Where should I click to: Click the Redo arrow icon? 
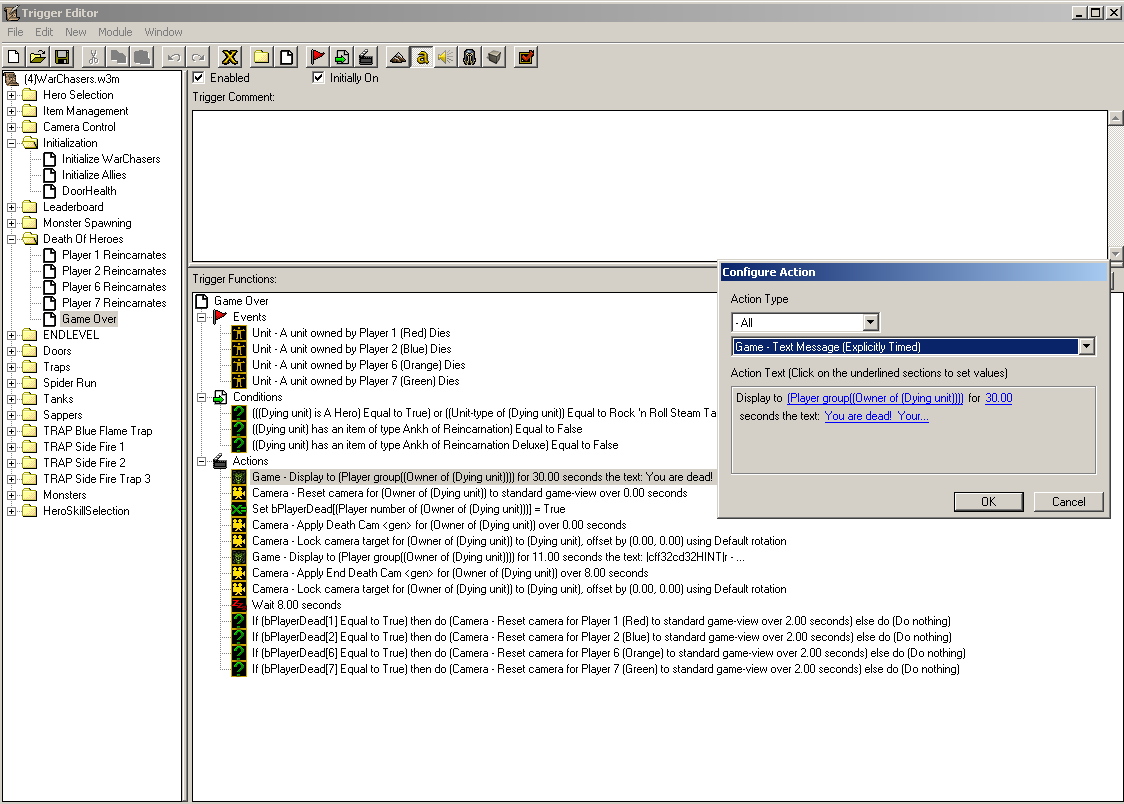click(198, 57)
